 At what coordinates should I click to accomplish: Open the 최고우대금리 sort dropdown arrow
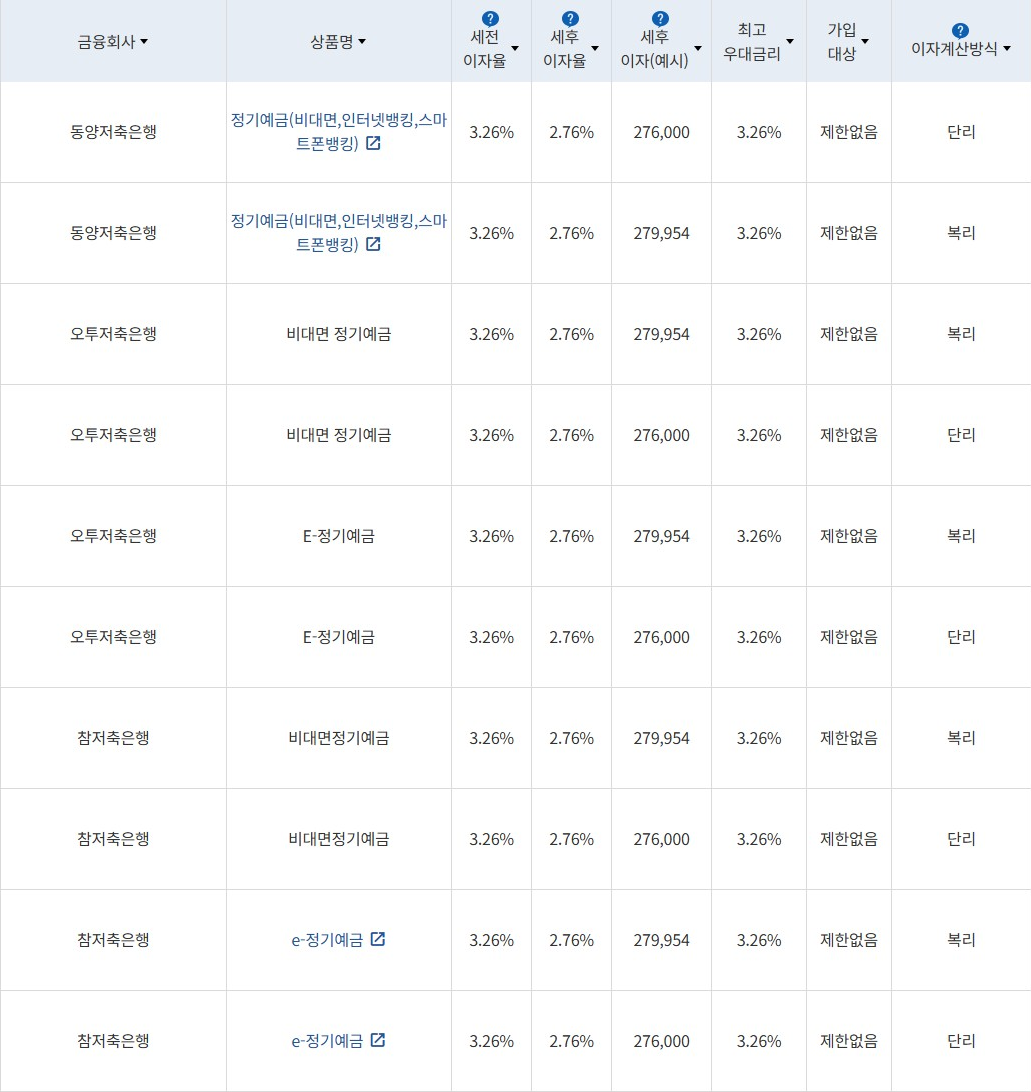coord(790,42)
